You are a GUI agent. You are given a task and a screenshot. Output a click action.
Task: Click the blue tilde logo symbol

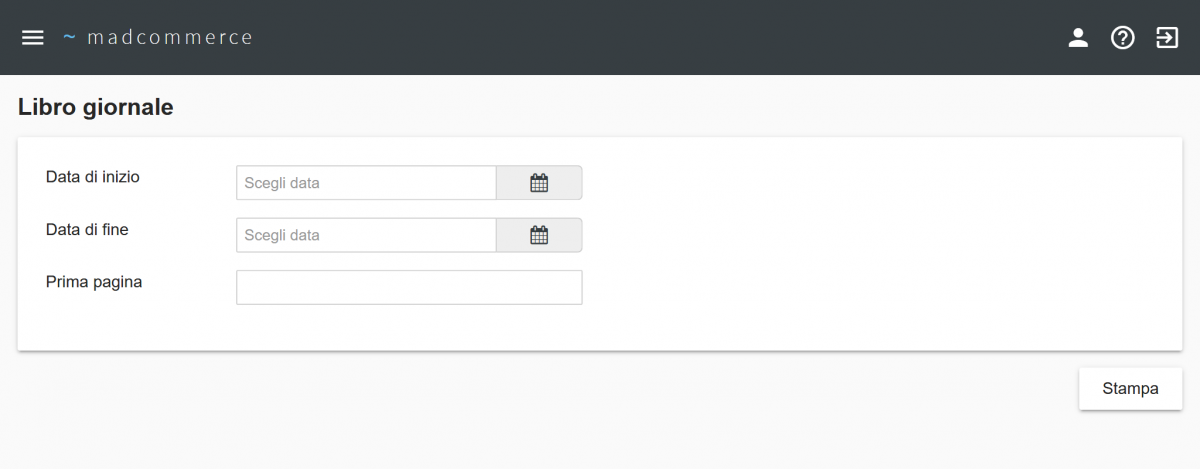click(69, 37)
